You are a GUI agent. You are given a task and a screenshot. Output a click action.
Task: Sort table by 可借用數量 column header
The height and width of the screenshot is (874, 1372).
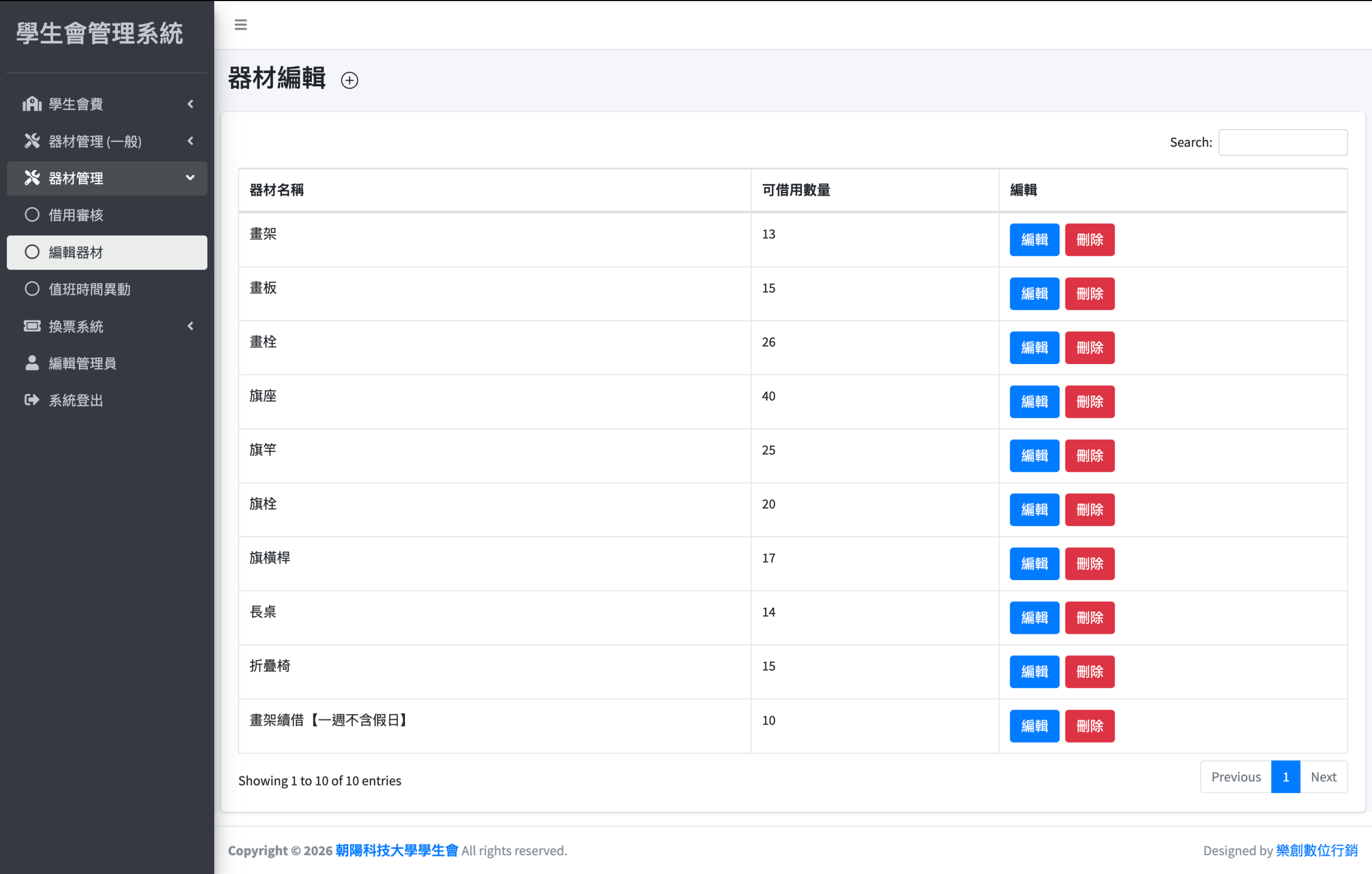coord(795,190)
